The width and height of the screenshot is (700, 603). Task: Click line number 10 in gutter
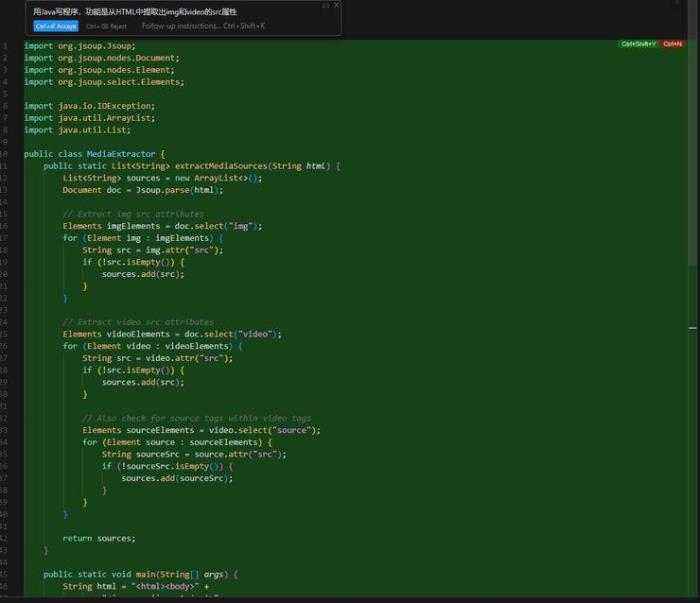pyautogui.click(x=4, y=154)
